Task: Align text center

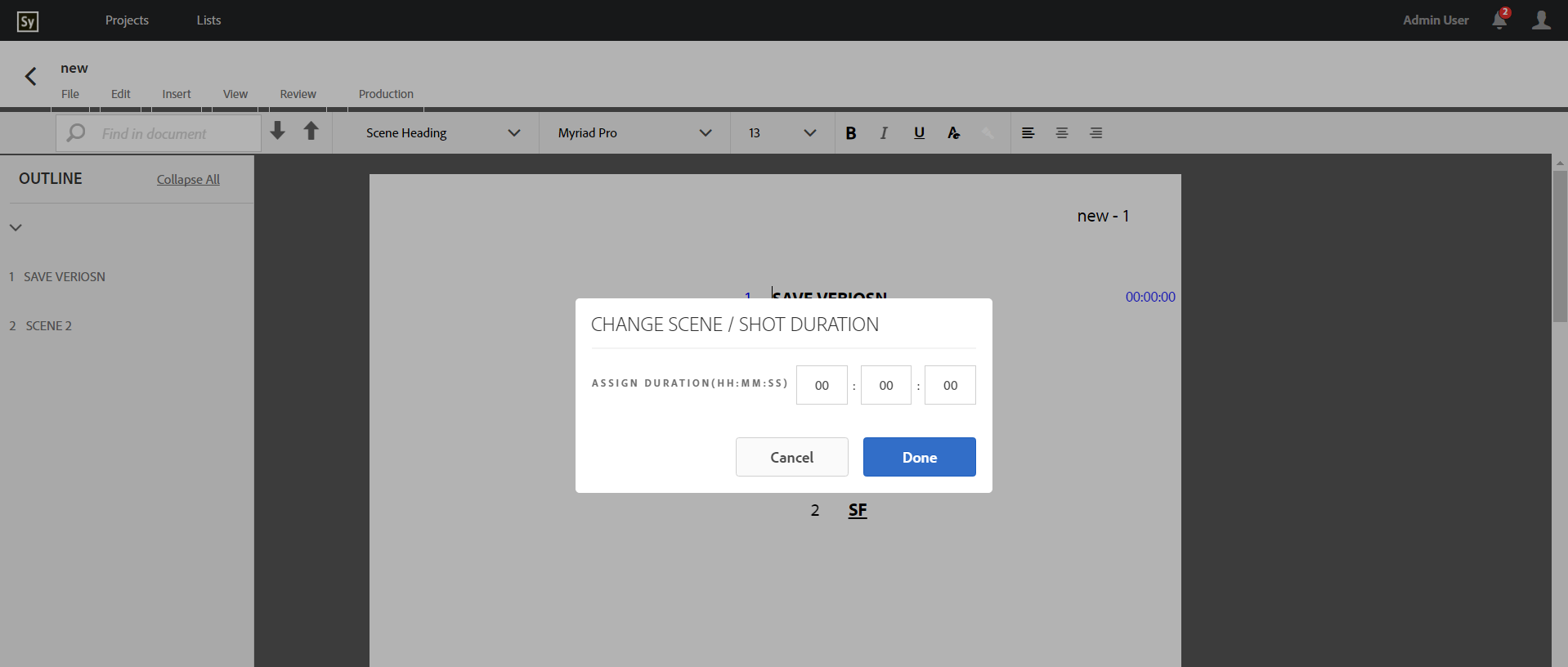Action: point(1062,133)
